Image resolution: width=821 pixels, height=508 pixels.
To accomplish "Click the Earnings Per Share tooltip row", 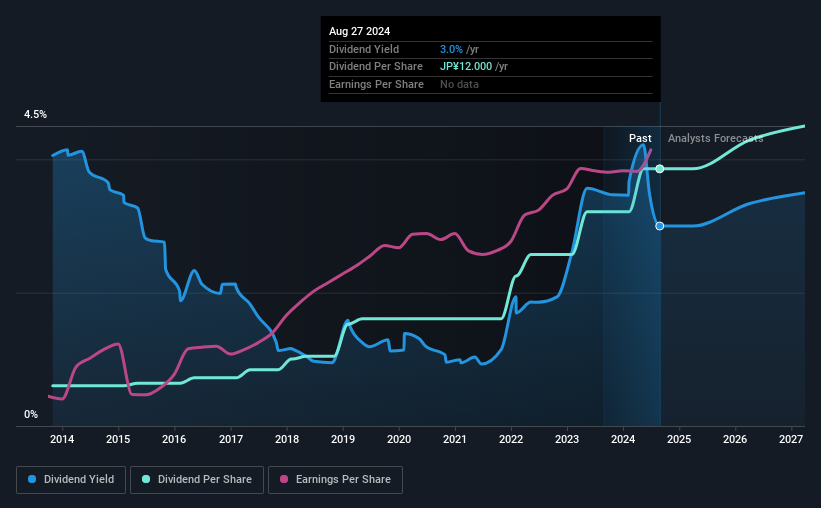I will pos(491,84).
